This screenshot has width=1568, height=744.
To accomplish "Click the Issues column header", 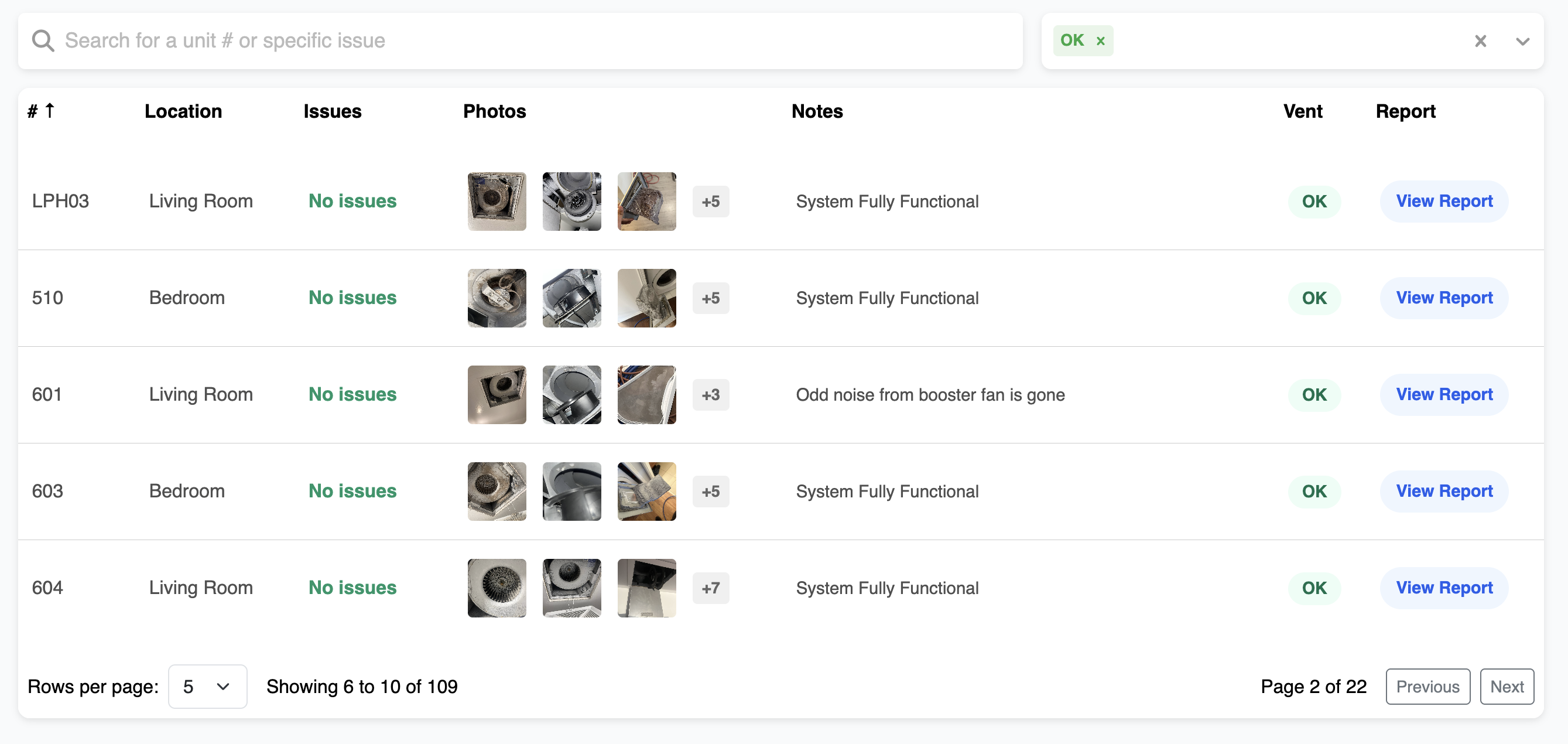I will (x=333, y=111).
